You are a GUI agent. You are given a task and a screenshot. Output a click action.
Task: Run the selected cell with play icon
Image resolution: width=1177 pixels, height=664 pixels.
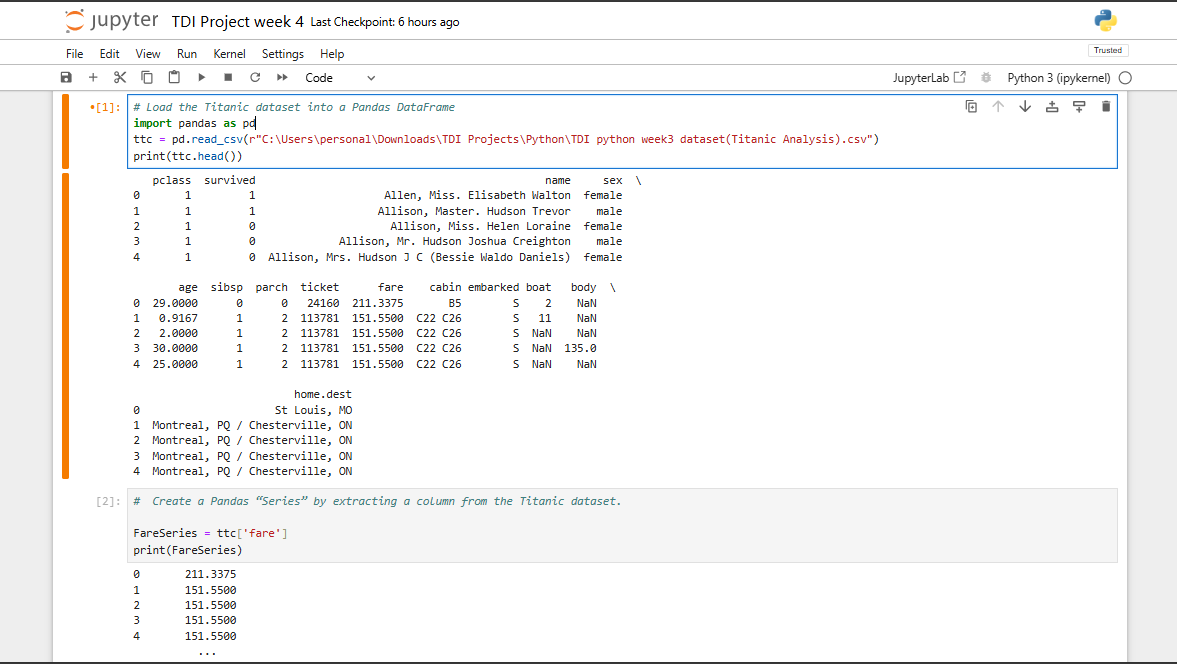[201, 77]
